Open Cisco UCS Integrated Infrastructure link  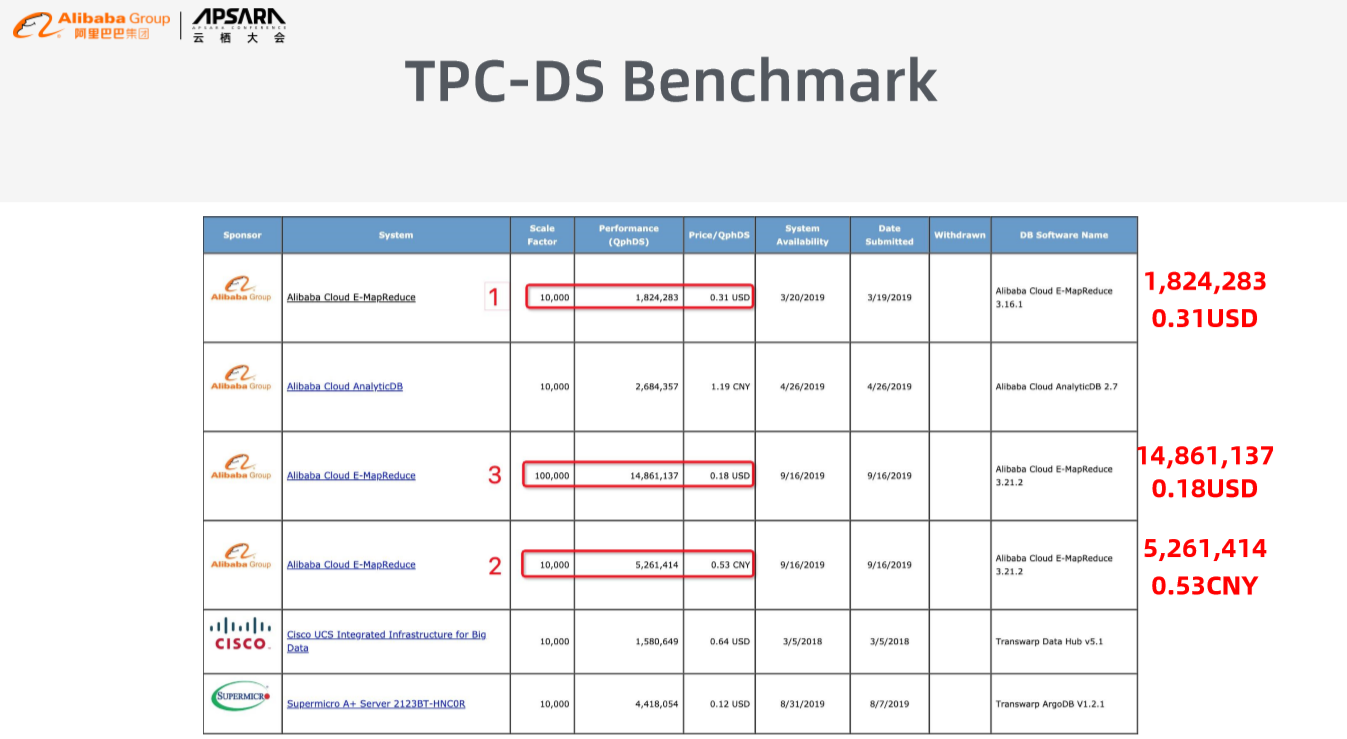pyautogui.click(x=387, y=641)
